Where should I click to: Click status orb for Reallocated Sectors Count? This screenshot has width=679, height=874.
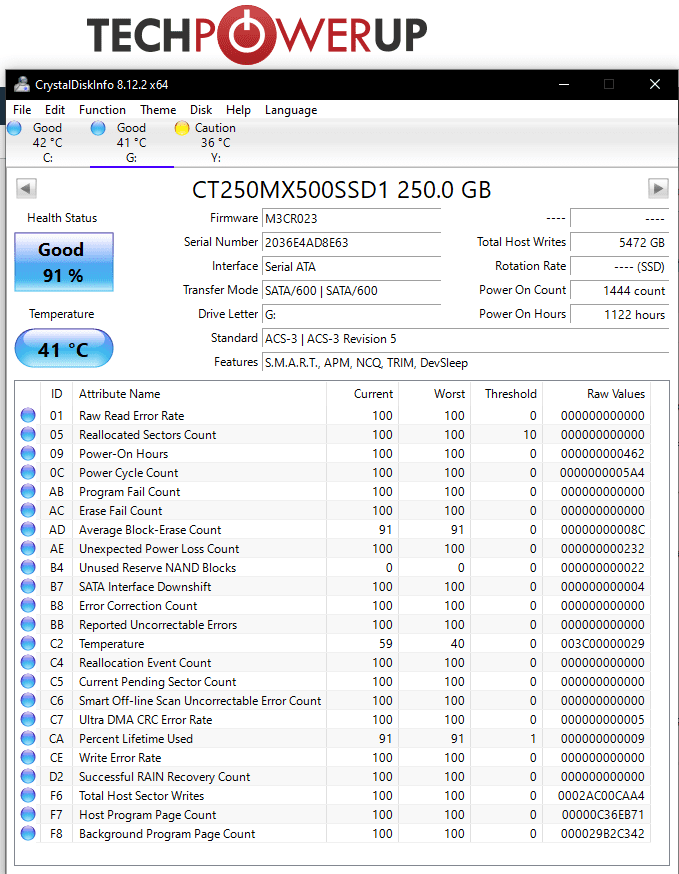(28, 434)
